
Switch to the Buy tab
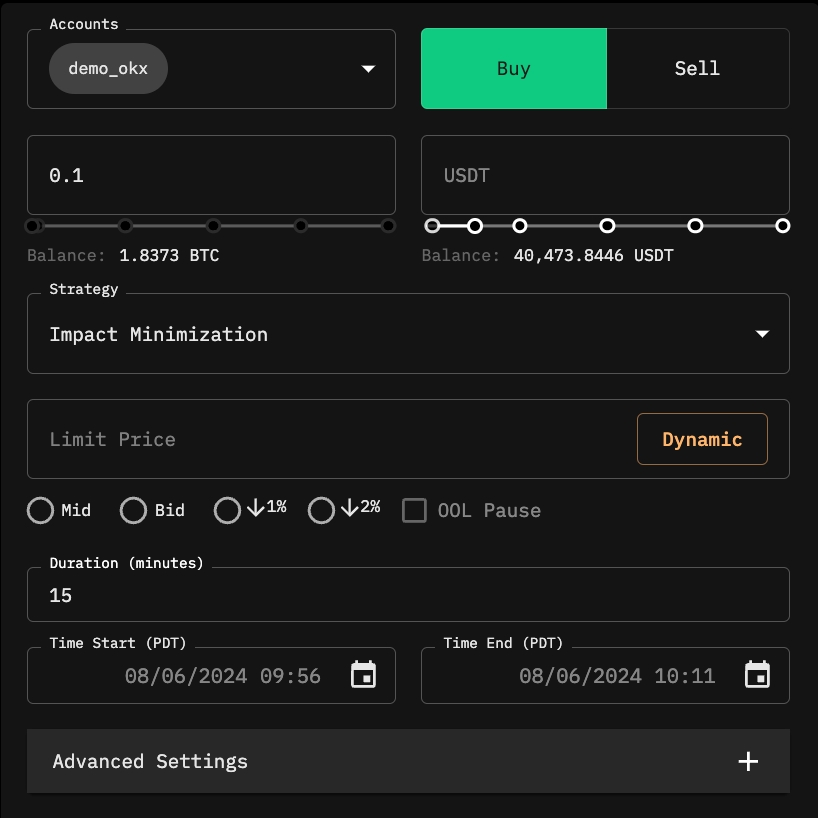click(513, 69)
